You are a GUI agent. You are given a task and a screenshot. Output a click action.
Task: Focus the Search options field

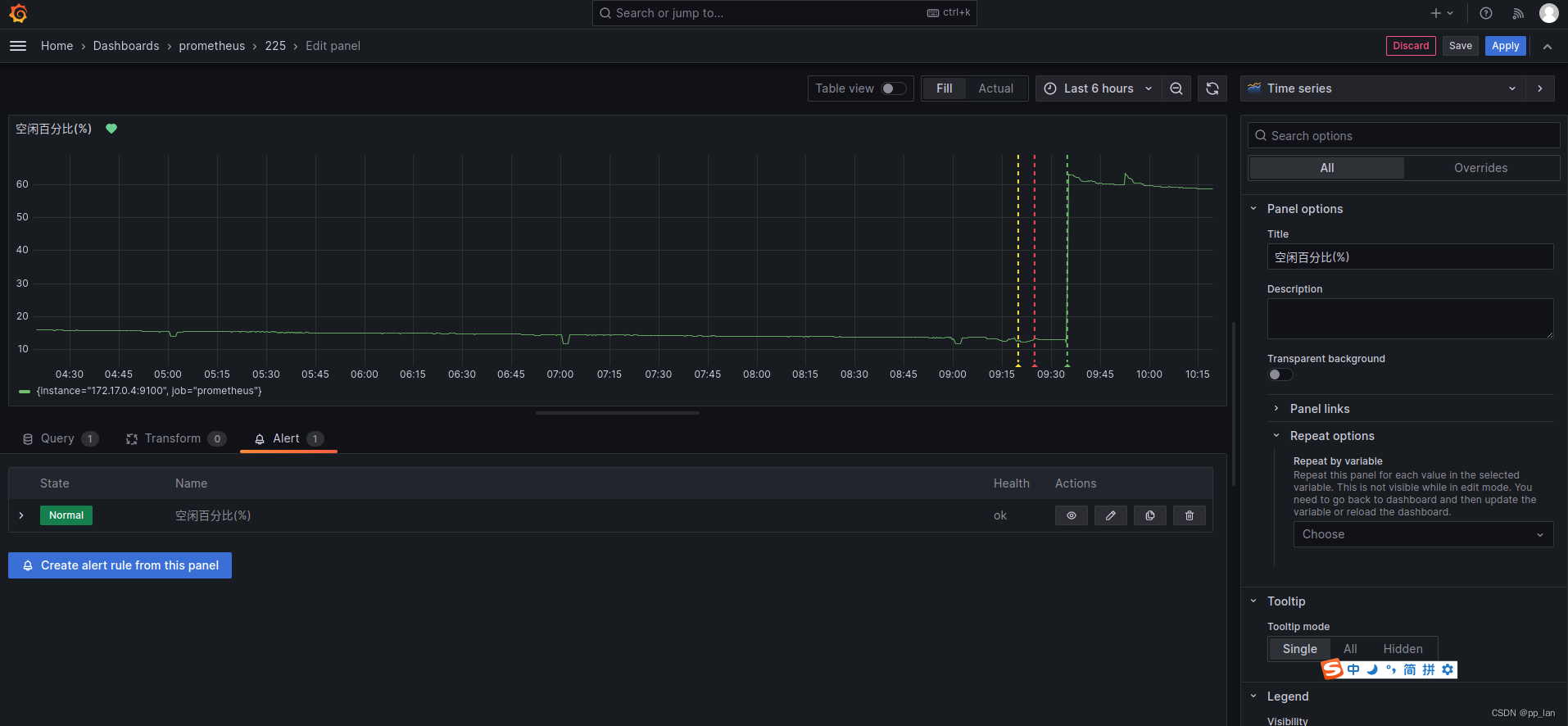click(1404, 136)
